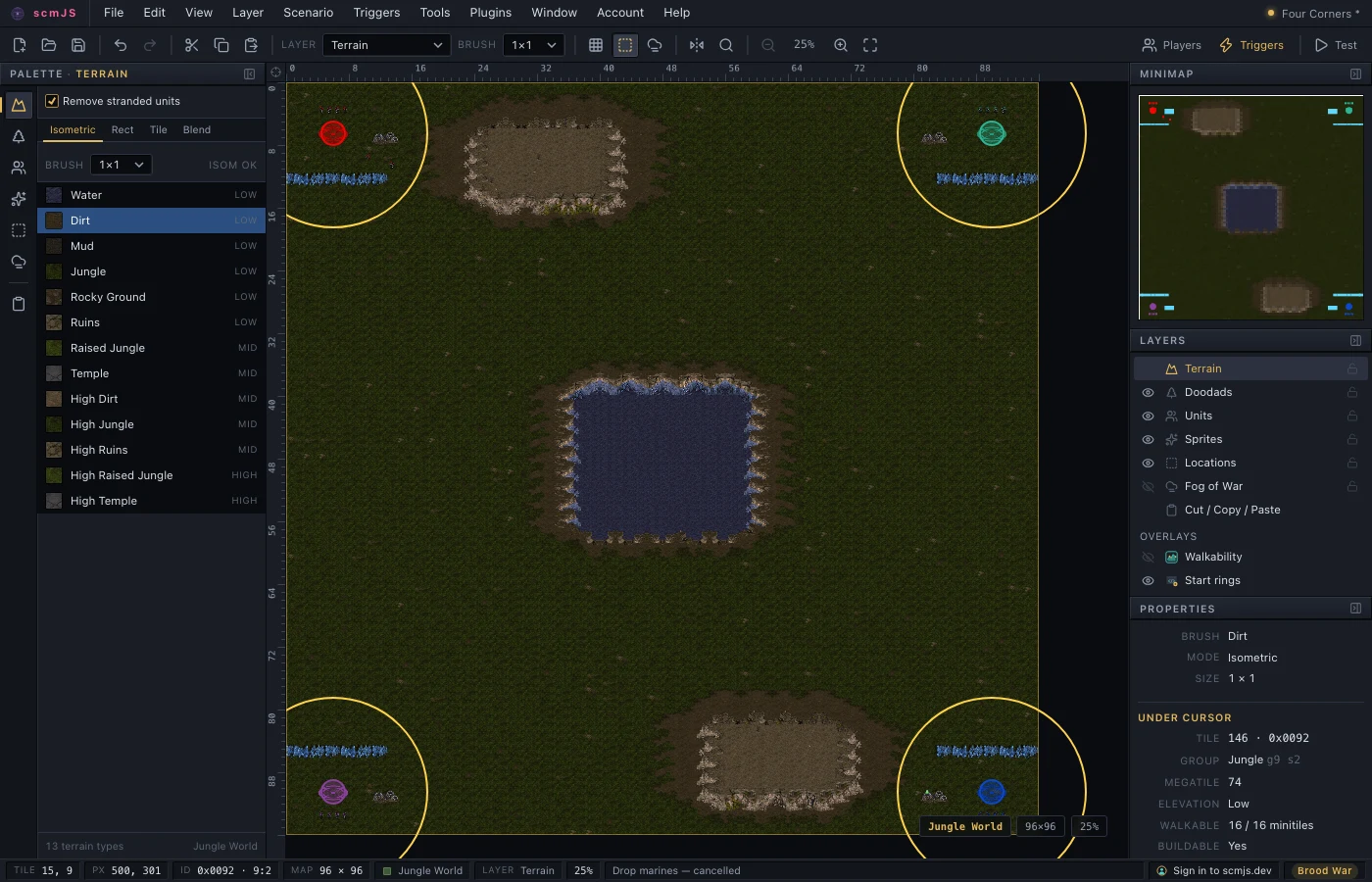Click the Save icon in toolbar
This screenshot has width=1372, height=882.
tap(78, 45)
